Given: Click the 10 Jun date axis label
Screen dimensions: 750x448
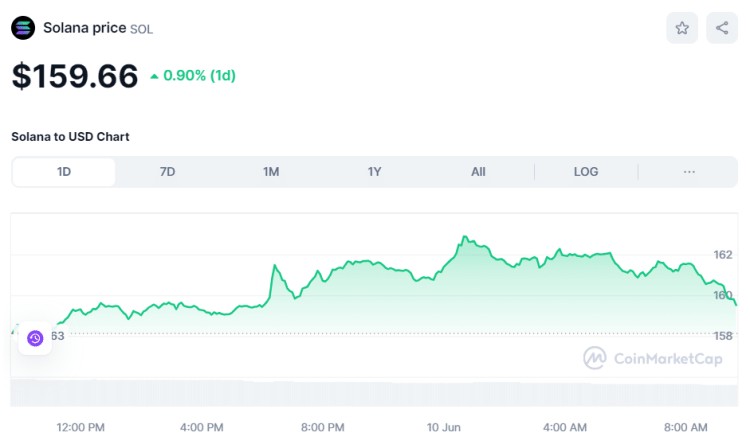Looking at the screenshot, I should click(443, 427).
